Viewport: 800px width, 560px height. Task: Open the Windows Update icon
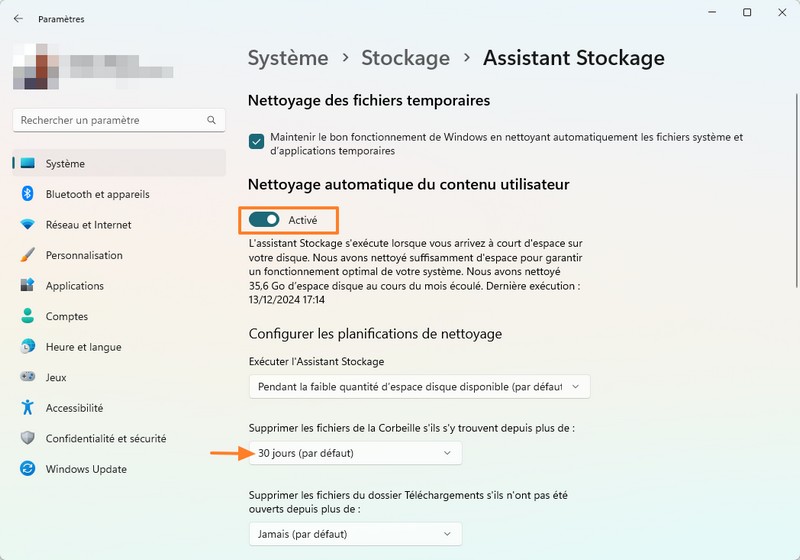[x=28, y=469]
